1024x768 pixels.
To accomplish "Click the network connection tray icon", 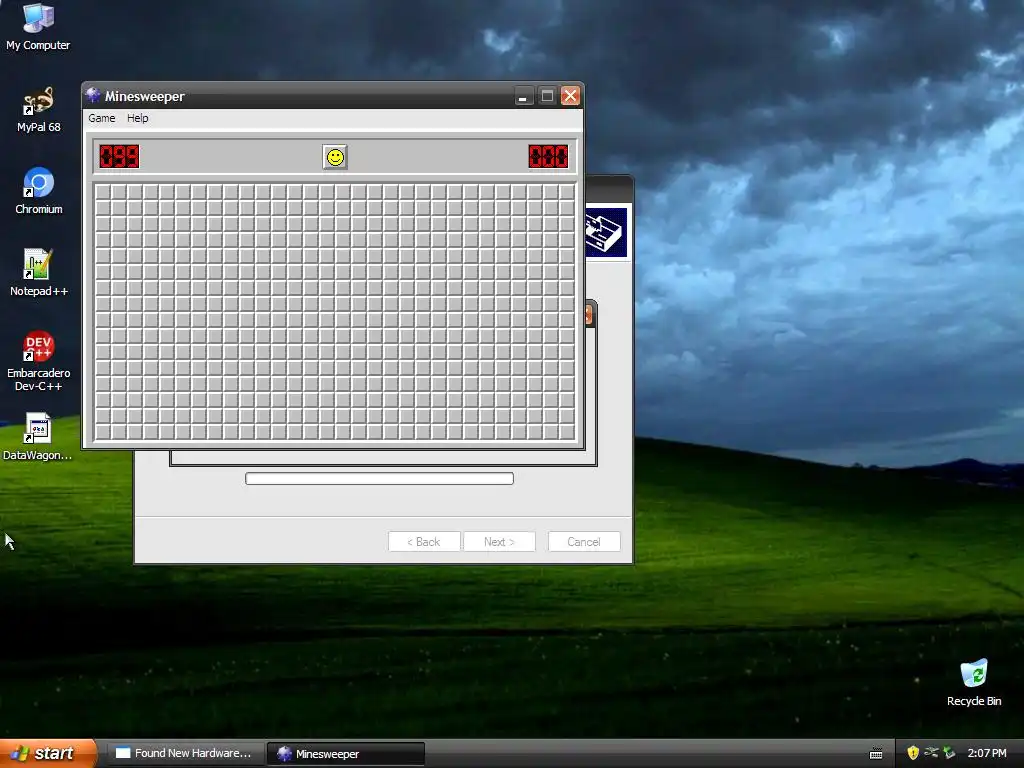I will [931, 753].
